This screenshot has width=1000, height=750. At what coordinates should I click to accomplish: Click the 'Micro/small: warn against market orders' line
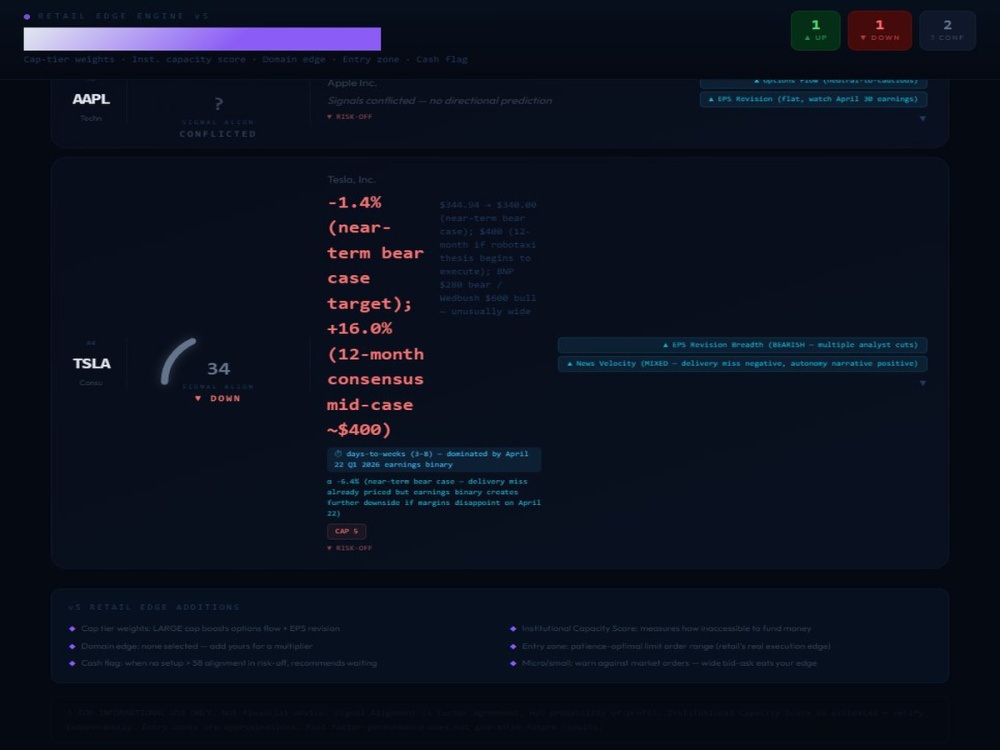point(669,663)
